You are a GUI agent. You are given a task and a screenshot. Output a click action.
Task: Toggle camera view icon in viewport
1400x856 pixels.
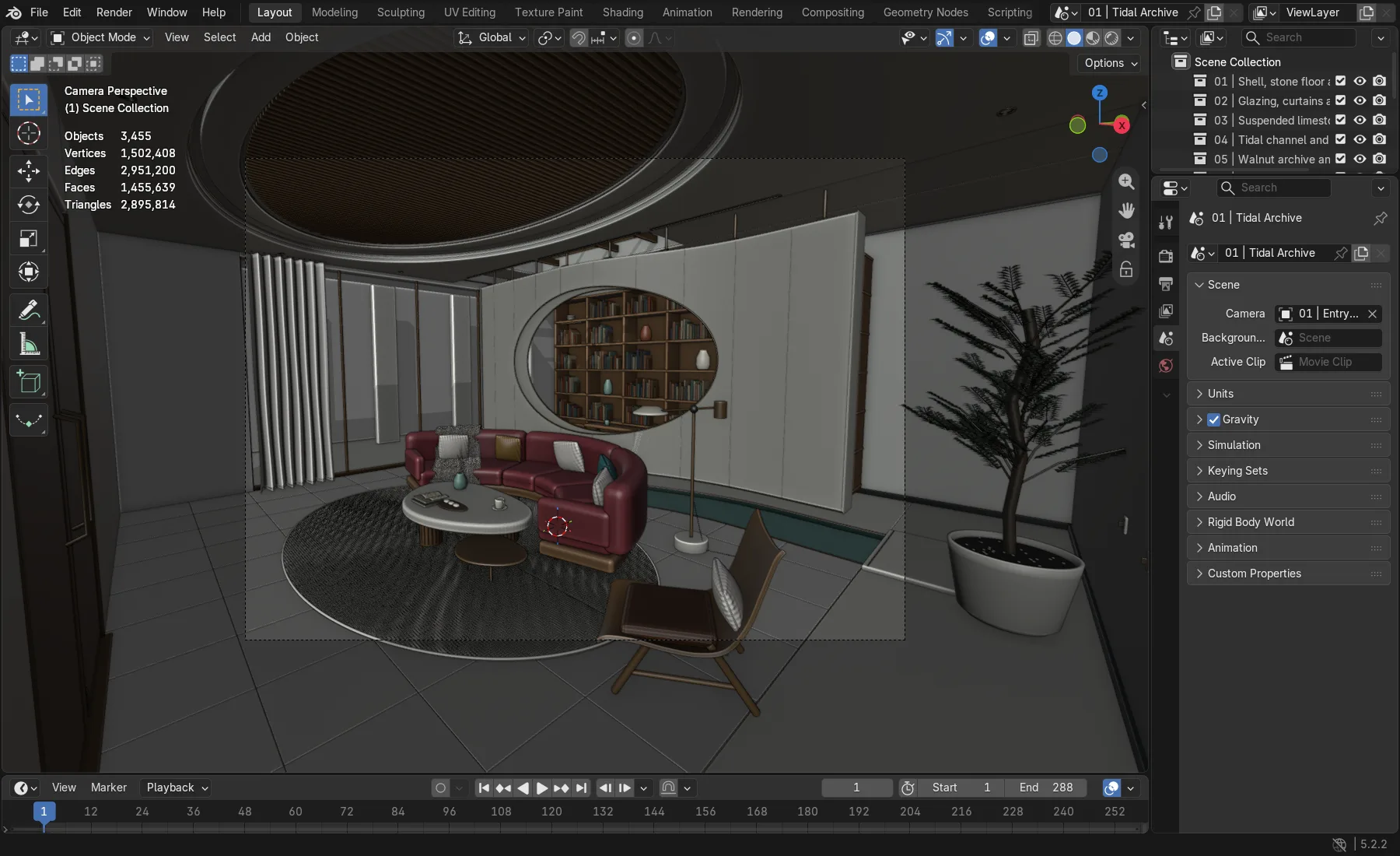[x=1126, y=240]
